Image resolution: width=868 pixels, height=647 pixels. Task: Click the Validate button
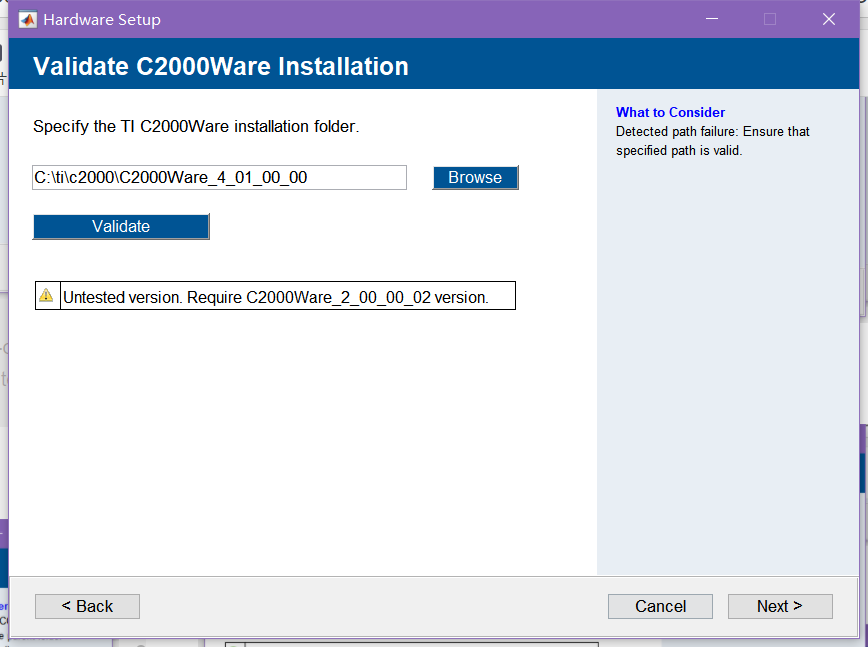pos(121,226)
